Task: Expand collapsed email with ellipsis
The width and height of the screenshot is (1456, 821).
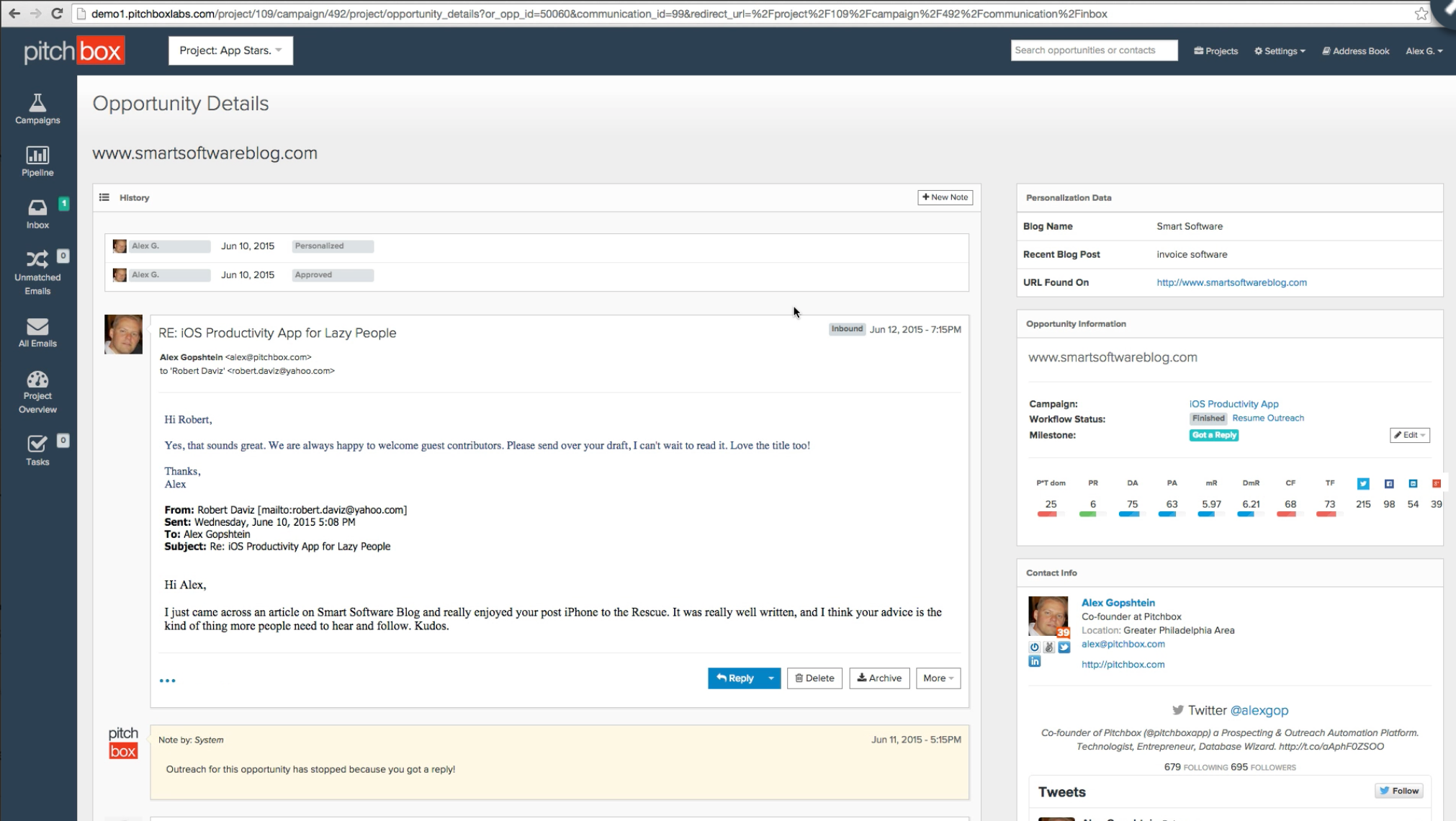Action: 167,681
